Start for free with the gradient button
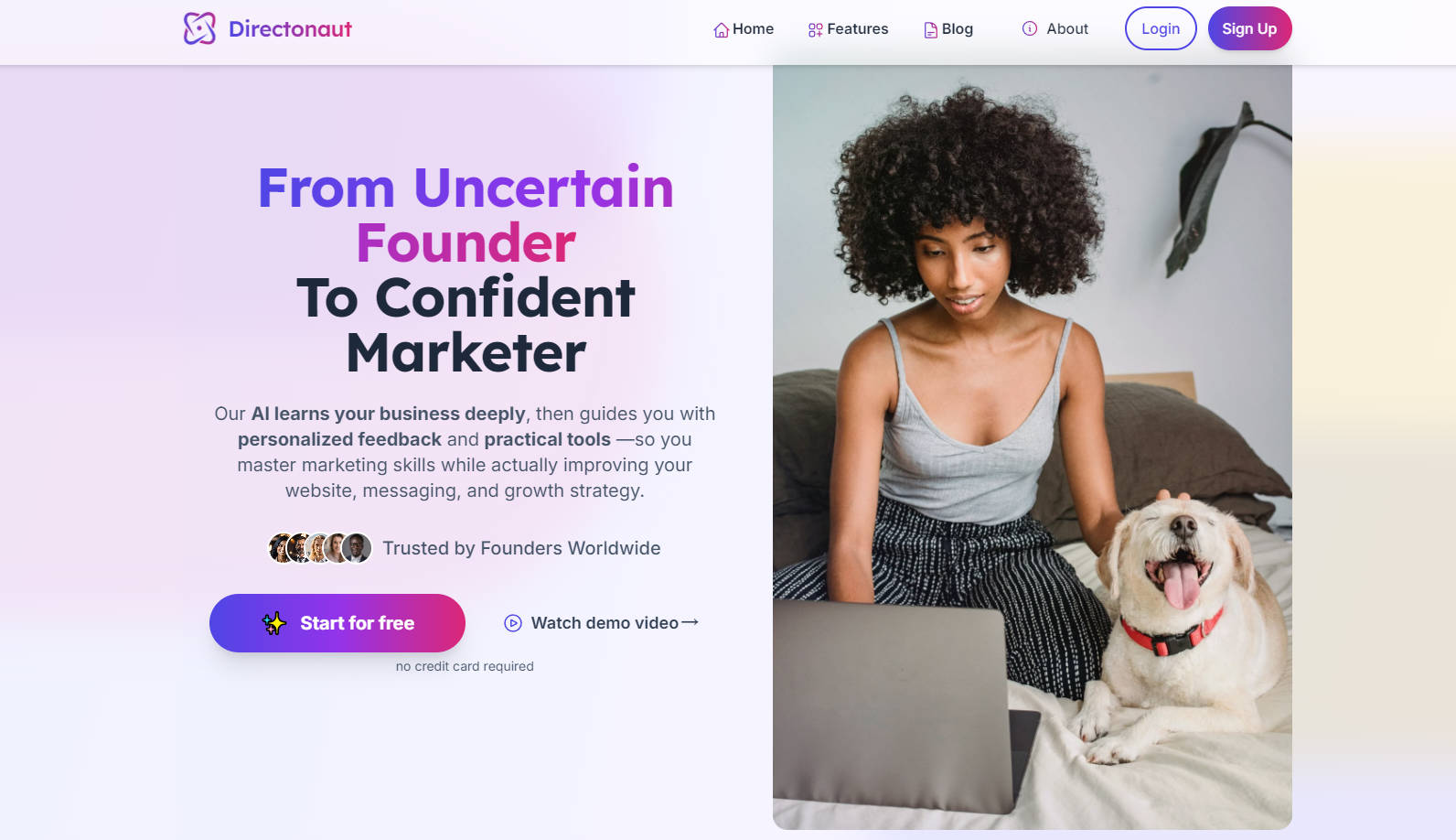Image resolution: width=1456 pixels, height=840 pixels. tap(337, 623)
